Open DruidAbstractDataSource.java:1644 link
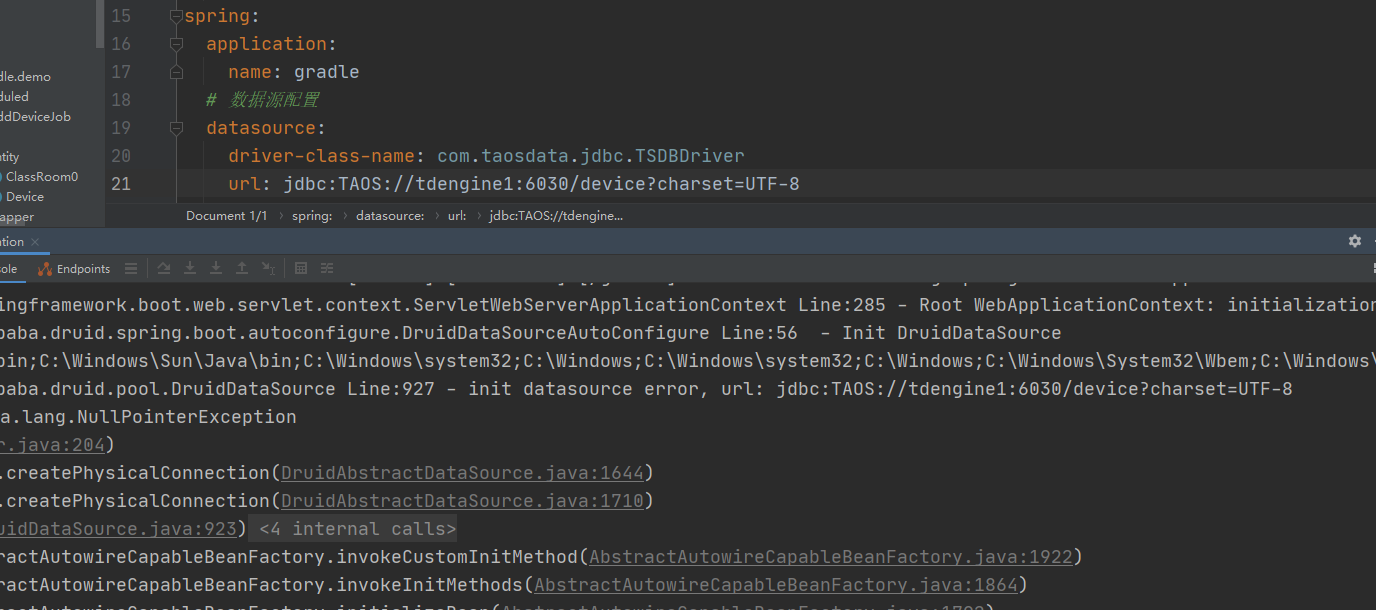 click(463, 472)
